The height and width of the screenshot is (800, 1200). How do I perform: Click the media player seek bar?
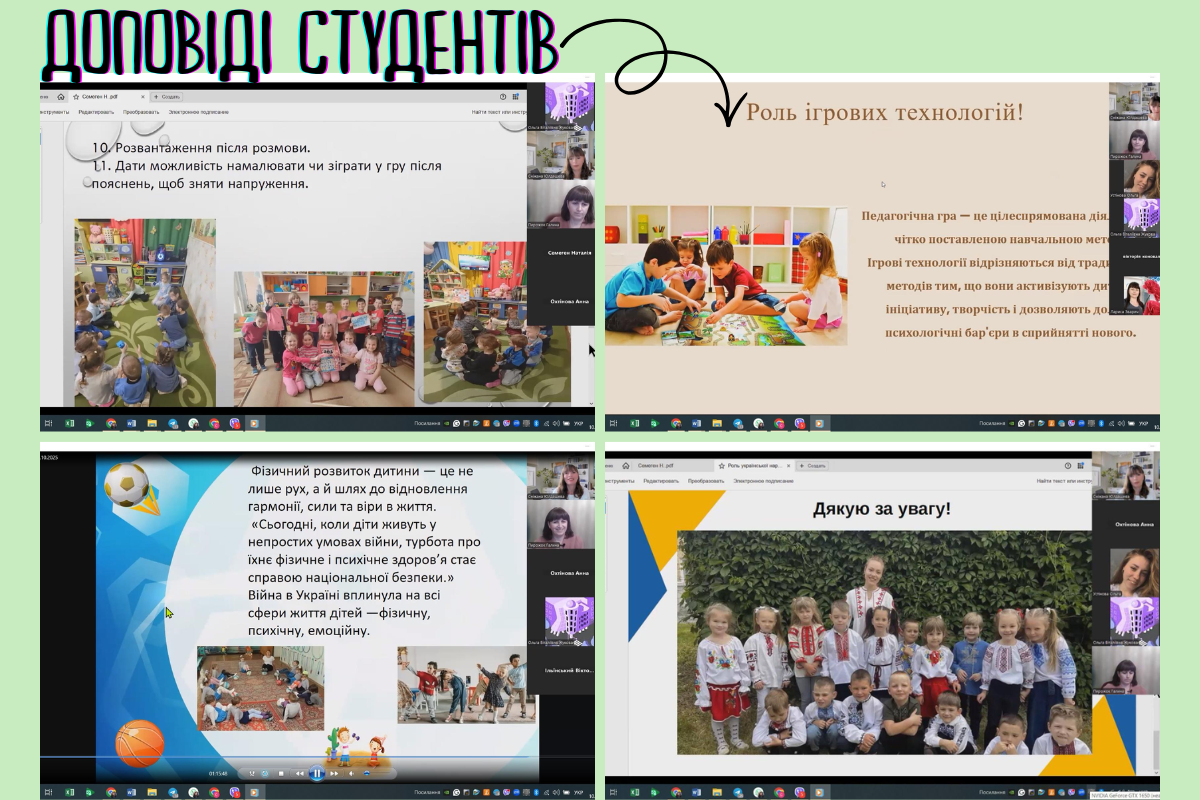tap(300, 758)
